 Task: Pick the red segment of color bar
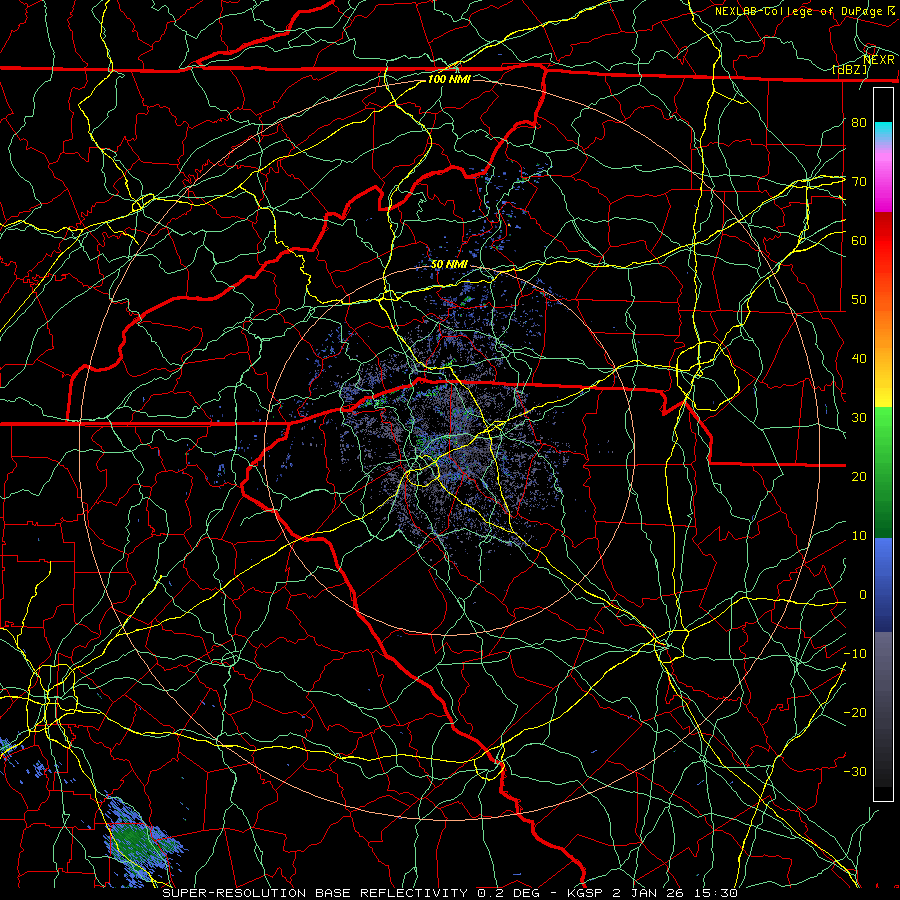coord(883,241)
